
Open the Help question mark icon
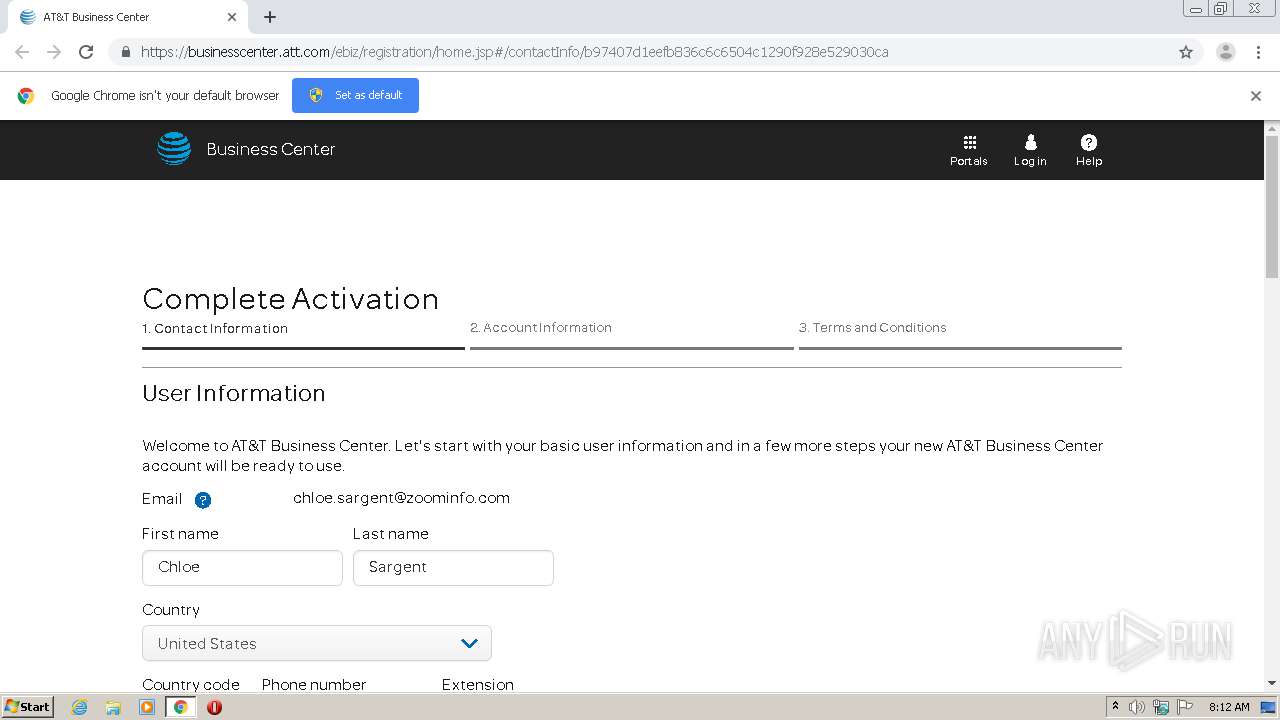(x=1089, y=142)
